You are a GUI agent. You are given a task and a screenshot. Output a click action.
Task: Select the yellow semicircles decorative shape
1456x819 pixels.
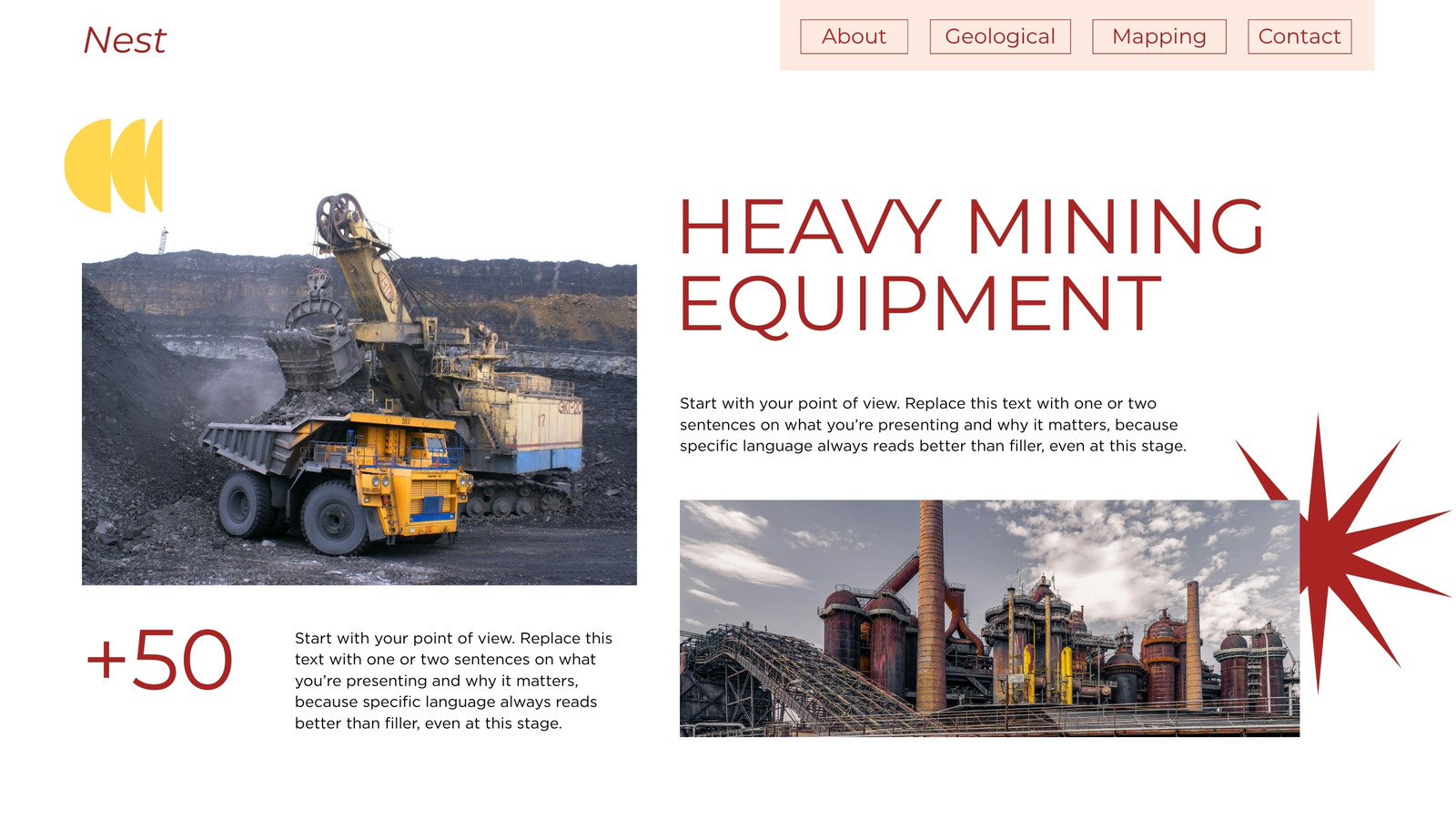coord(114,166)
